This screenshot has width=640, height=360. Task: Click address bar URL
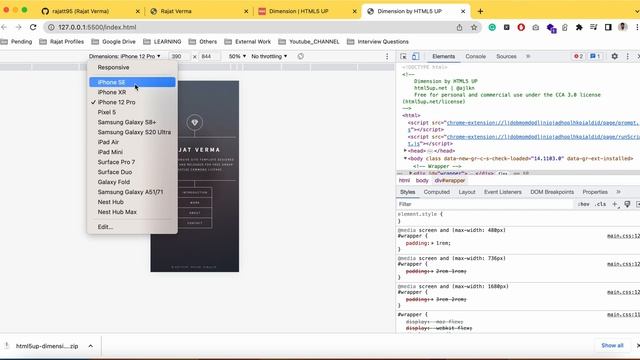pos(97,27)
